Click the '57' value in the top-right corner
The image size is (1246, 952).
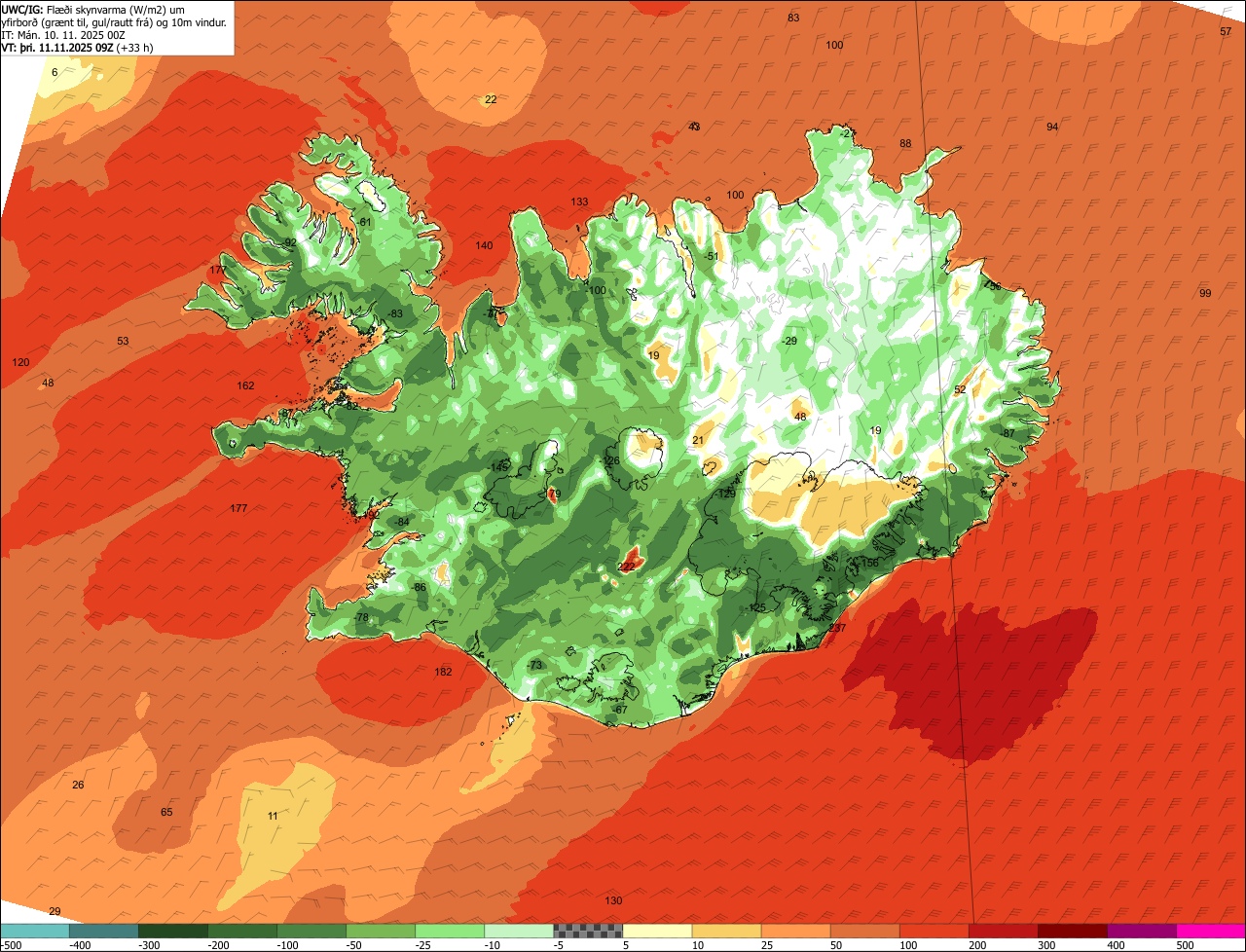coord(1226,31)
